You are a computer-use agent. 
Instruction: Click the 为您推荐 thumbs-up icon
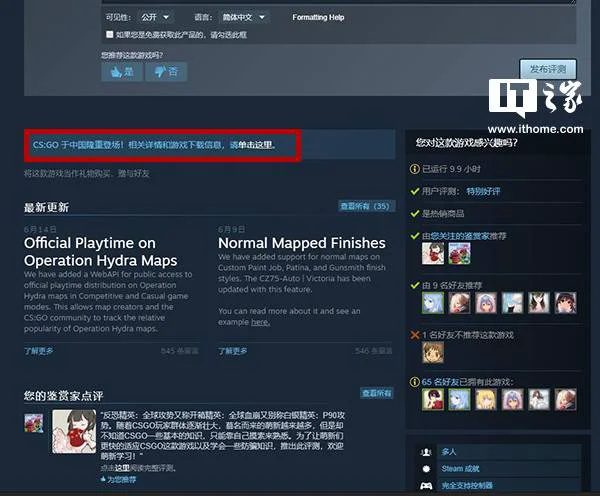(103, 479)
